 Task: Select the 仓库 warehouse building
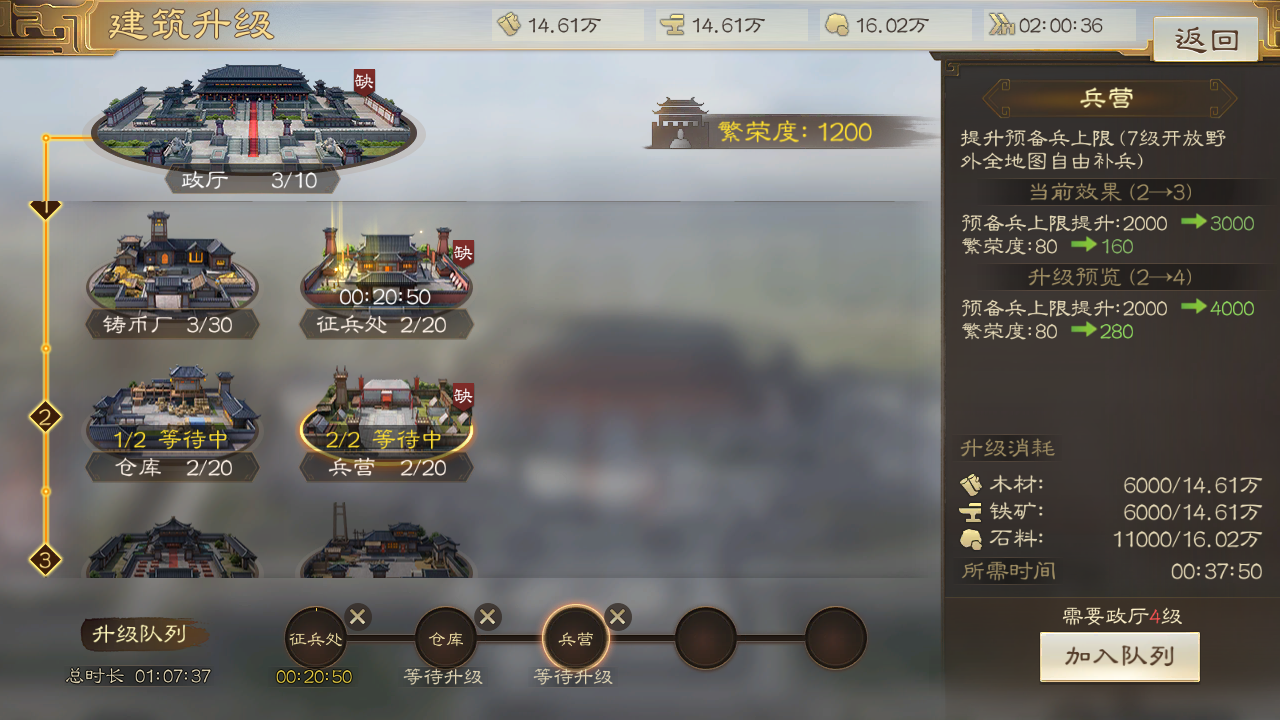(x=172, y=422)
